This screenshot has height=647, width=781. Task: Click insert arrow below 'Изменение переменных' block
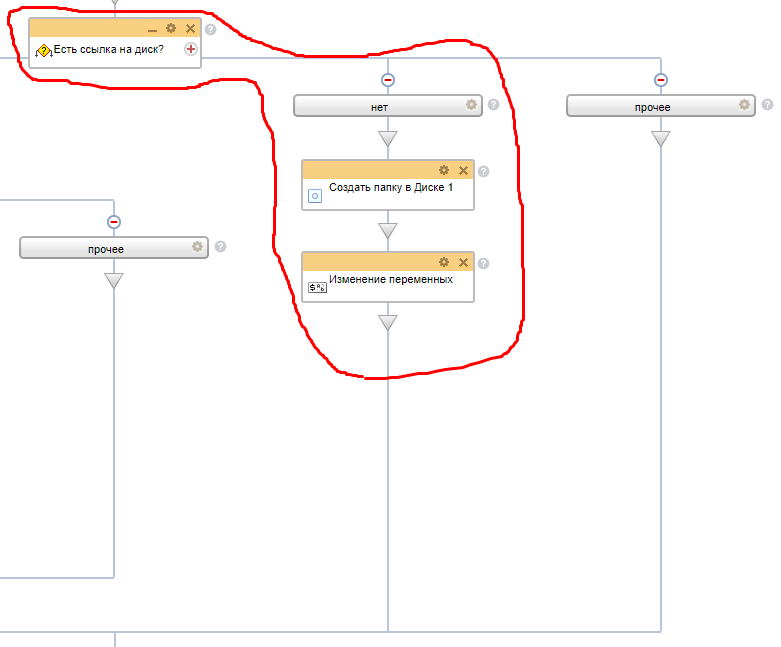(388, 322)
